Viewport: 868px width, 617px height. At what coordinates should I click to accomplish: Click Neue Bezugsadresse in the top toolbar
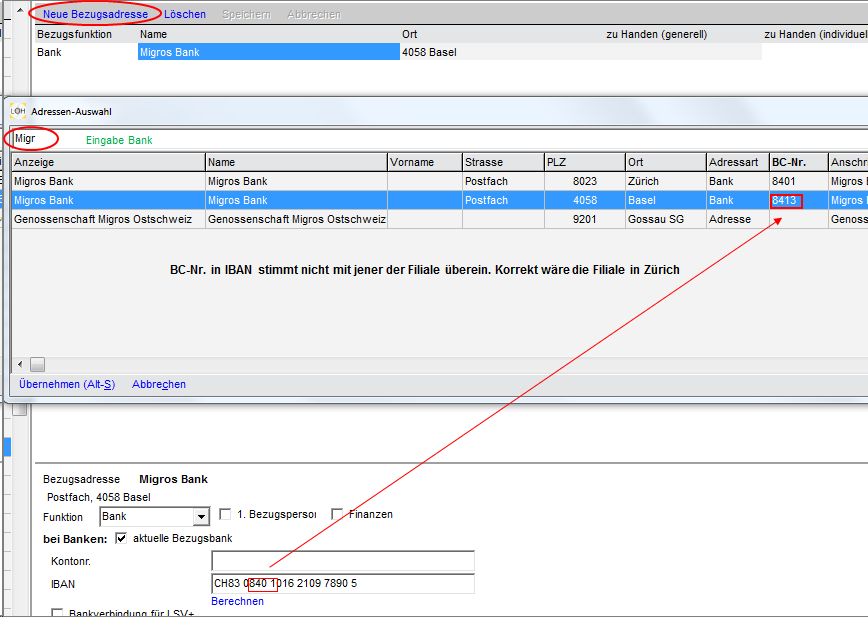click(x=95, y=14)
